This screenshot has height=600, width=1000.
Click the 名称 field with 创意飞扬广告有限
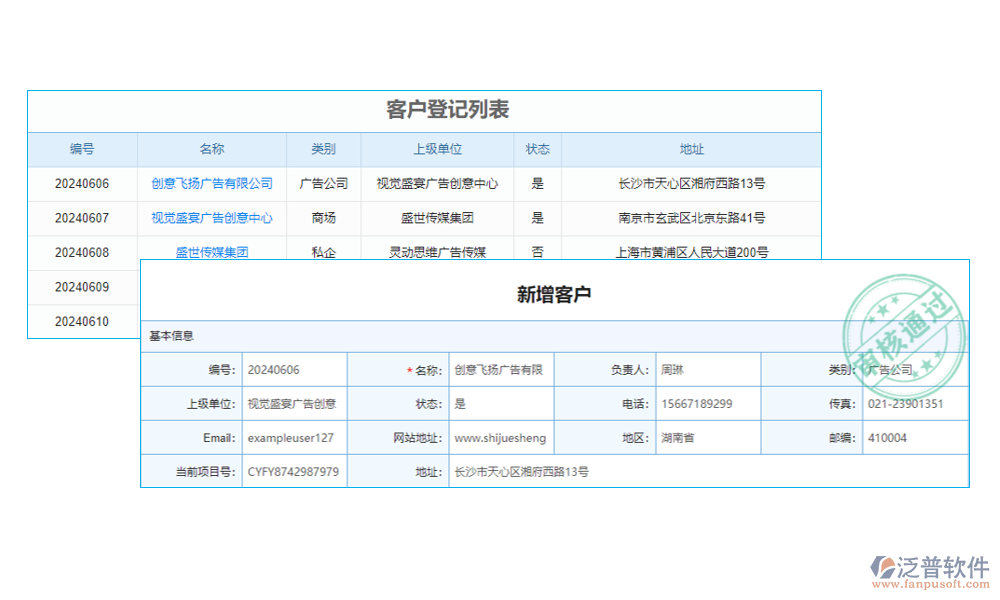500,369
